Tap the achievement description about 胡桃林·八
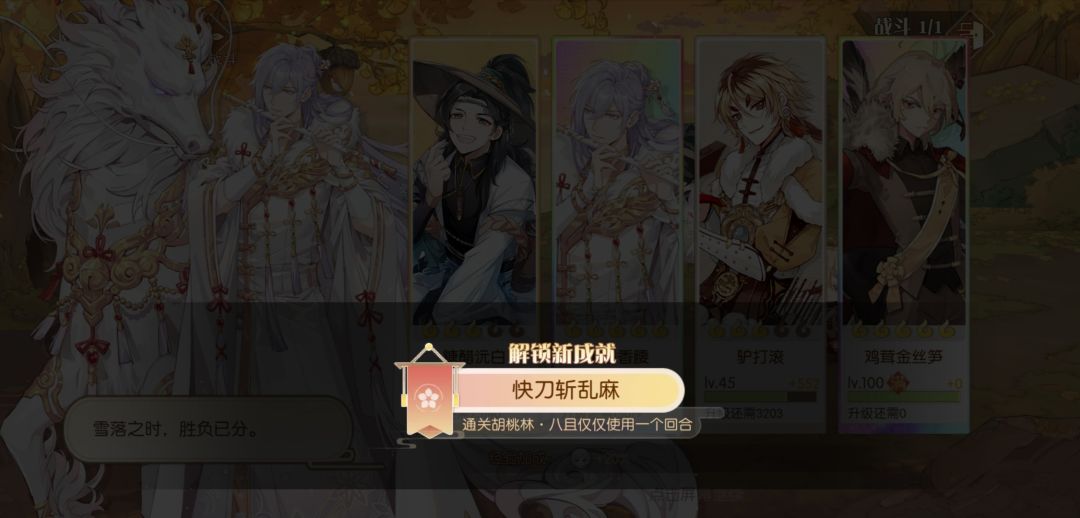This screenshot has width=1080, height=518. 577,425
